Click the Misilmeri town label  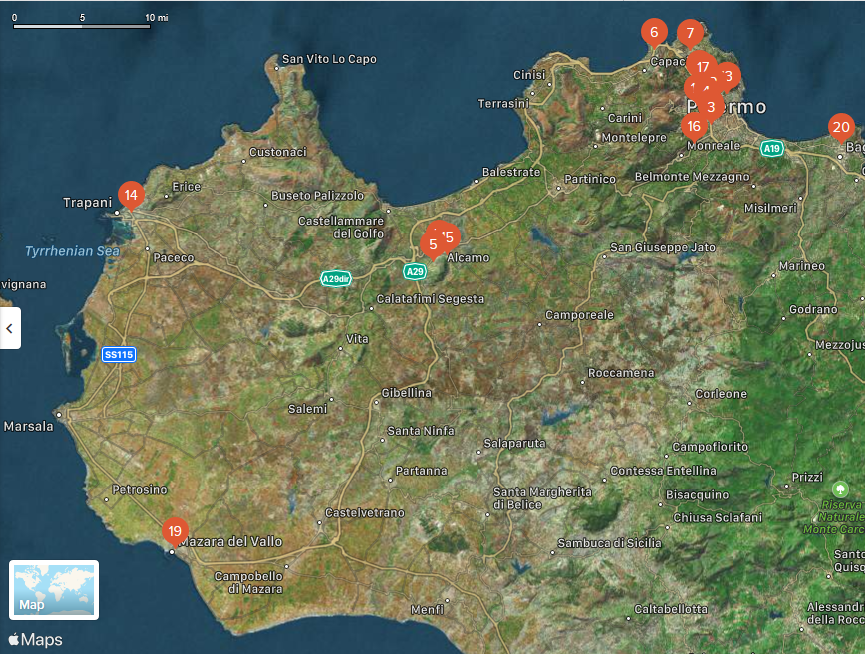click(770, 208)
